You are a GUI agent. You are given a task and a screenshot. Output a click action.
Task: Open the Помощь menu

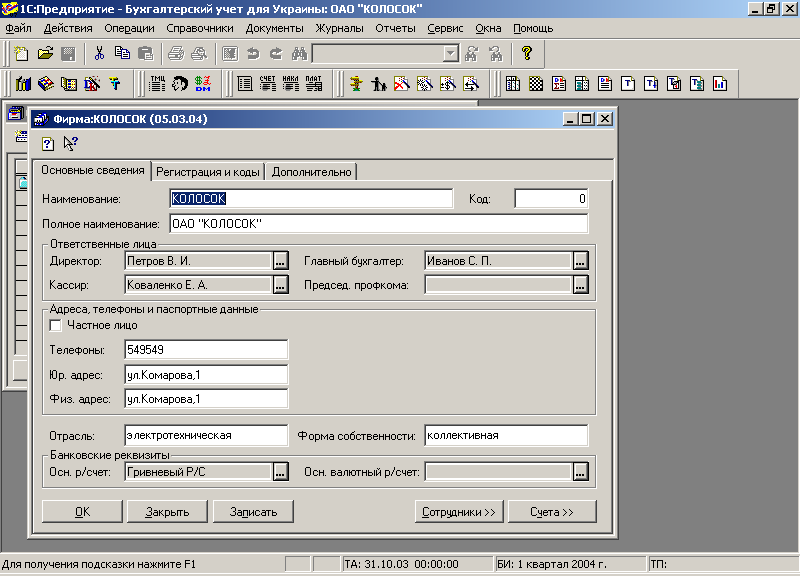point(533,29)
